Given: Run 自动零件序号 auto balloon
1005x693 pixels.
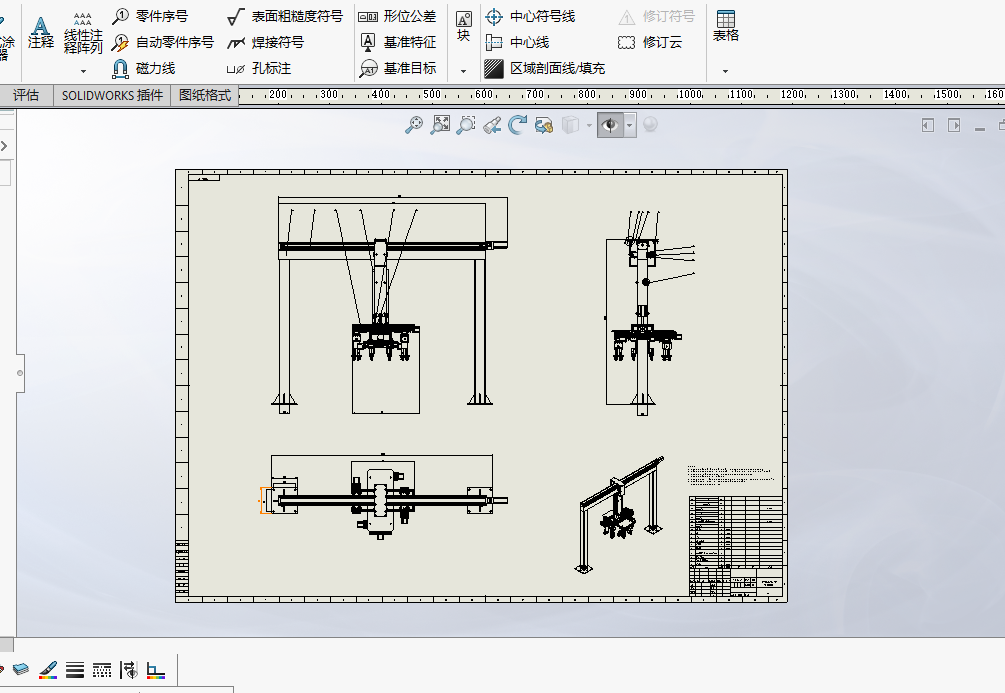Looking at the screenshot, I should click(163, 42).
